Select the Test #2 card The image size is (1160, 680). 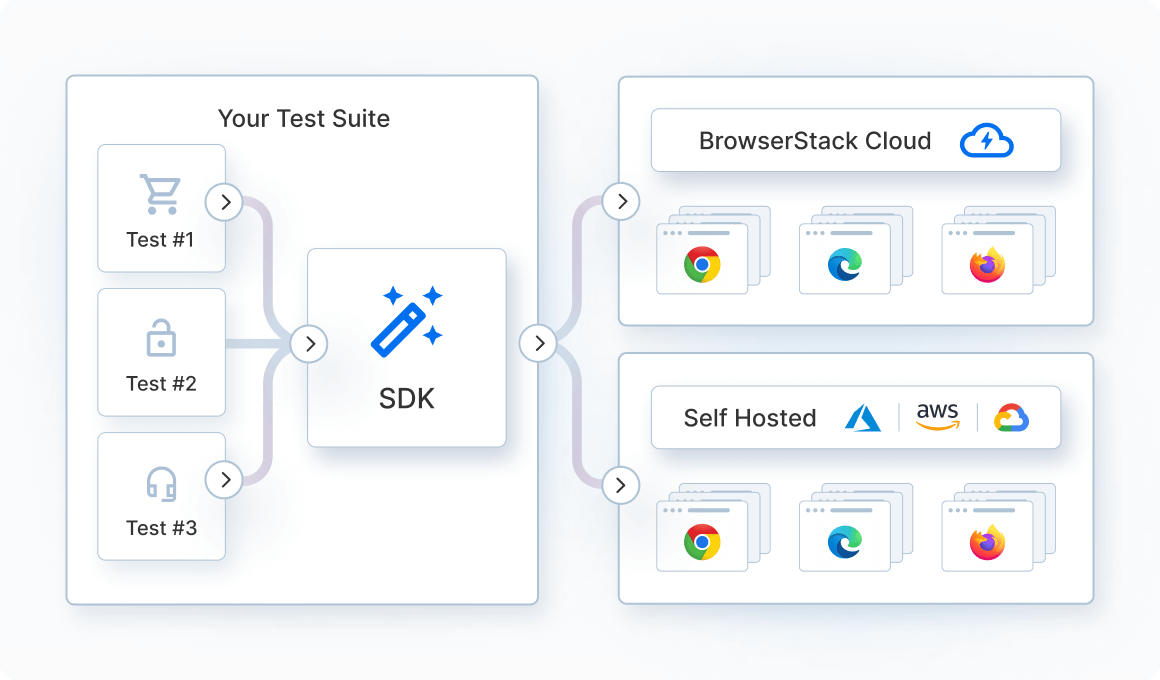161,352
